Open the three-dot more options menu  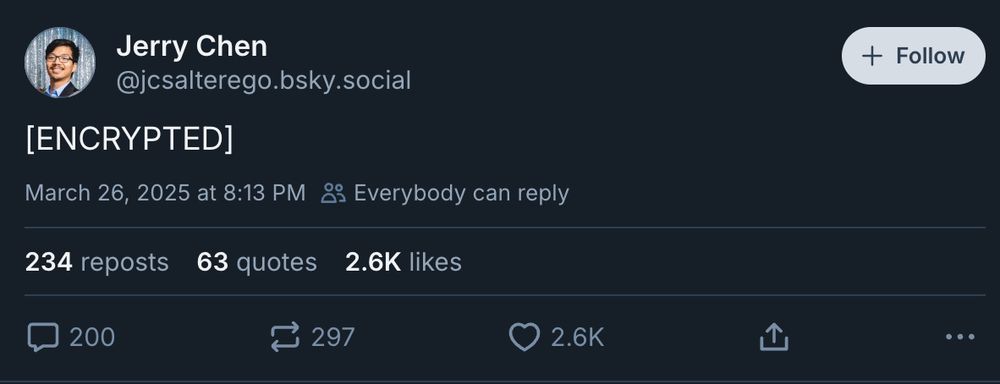[x=960, y=337]
